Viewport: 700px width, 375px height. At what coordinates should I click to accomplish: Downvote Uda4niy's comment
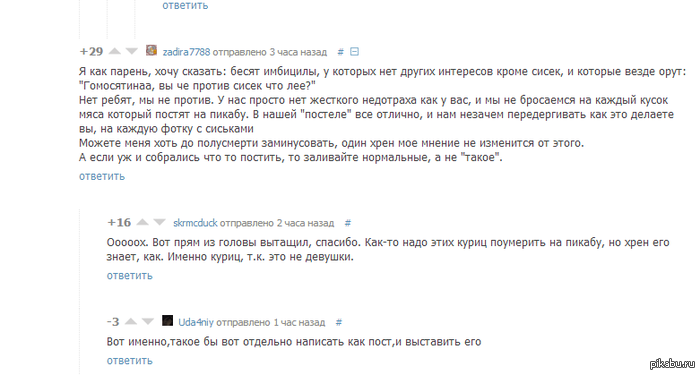tap(148, 321)
